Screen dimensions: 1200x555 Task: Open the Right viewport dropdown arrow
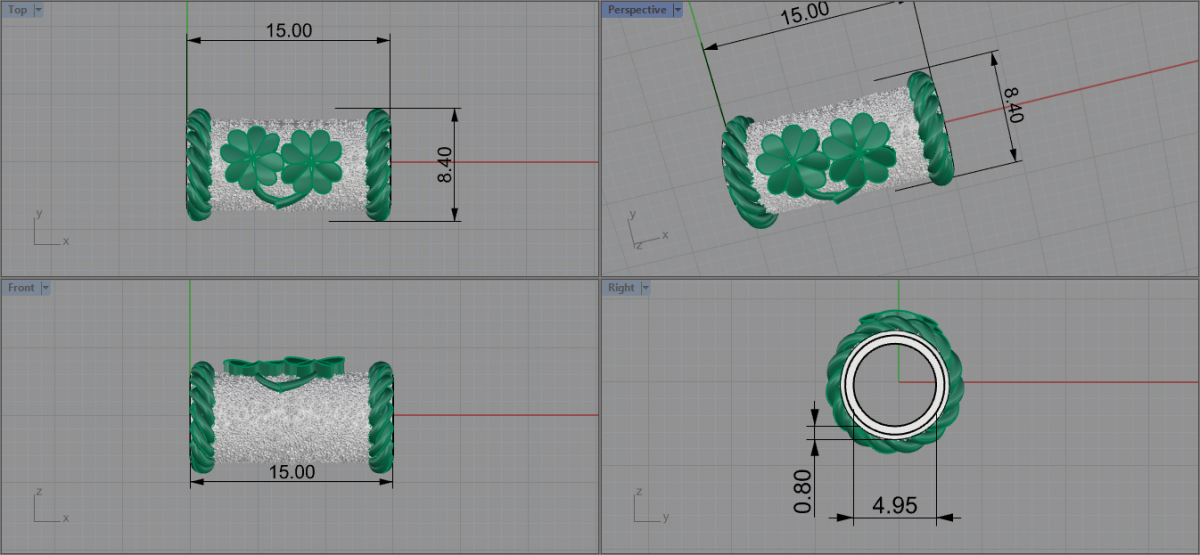645,288
